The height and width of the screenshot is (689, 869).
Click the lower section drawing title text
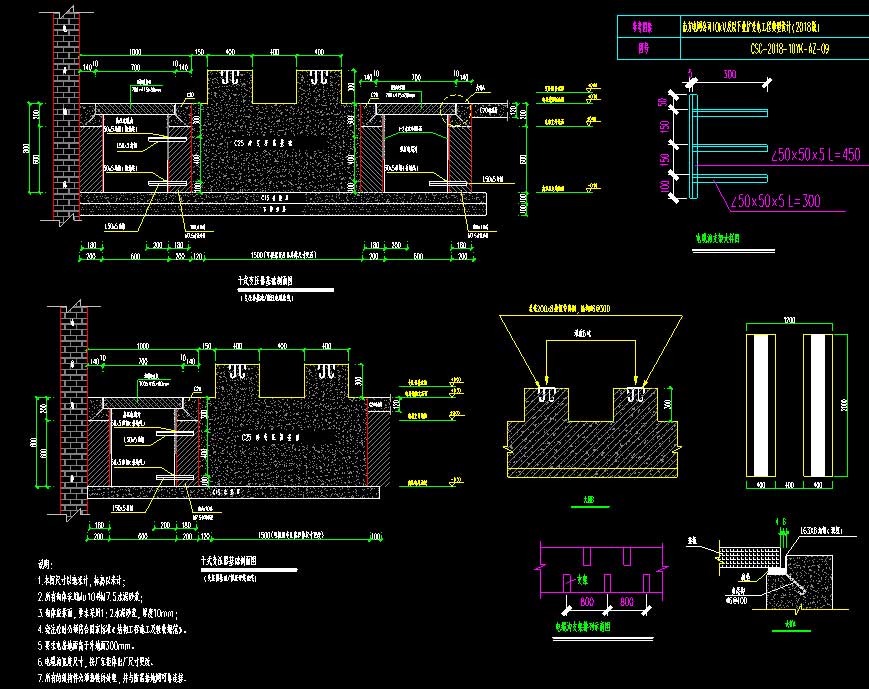[x=228, y=561]
